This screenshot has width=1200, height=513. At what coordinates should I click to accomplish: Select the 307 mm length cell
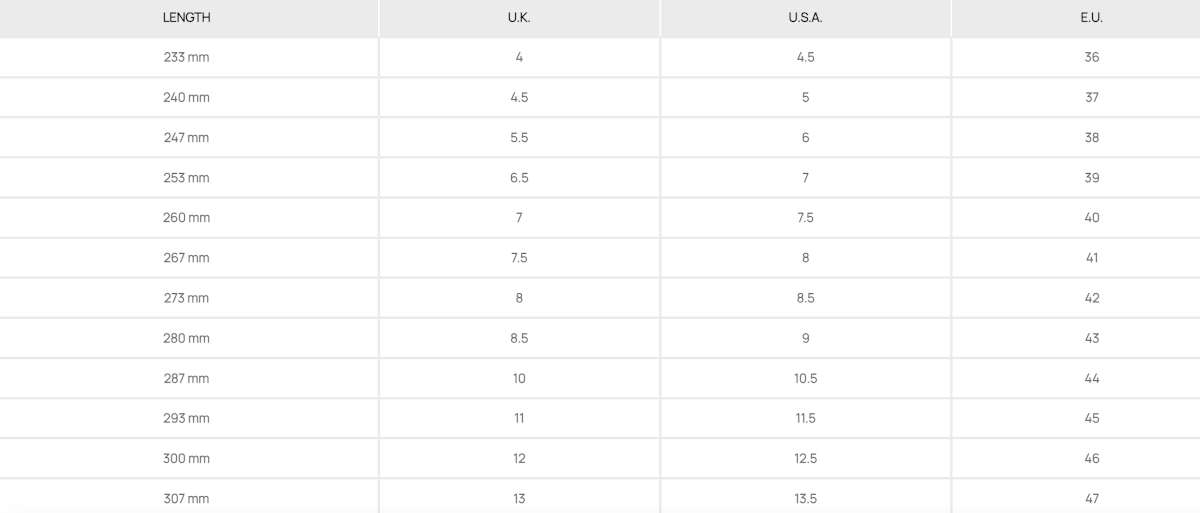(187, 498)
